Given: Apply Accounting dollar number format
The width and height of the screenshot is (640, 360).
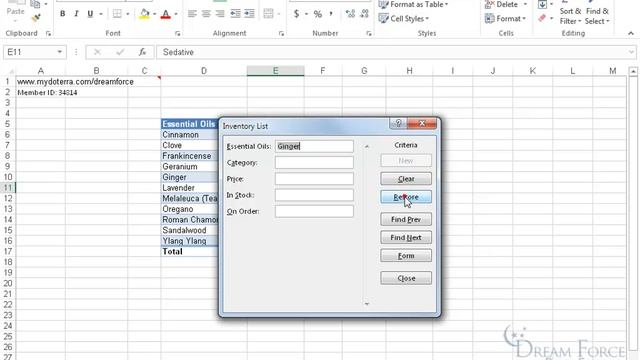Looking at the screenshot, I should (x=296, y=14).
